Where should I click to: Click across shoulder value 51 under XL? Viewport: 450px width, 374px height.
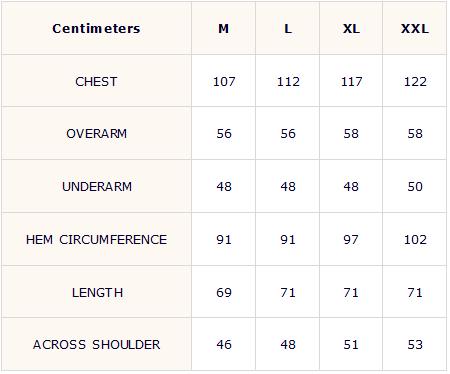pos(351,345)
